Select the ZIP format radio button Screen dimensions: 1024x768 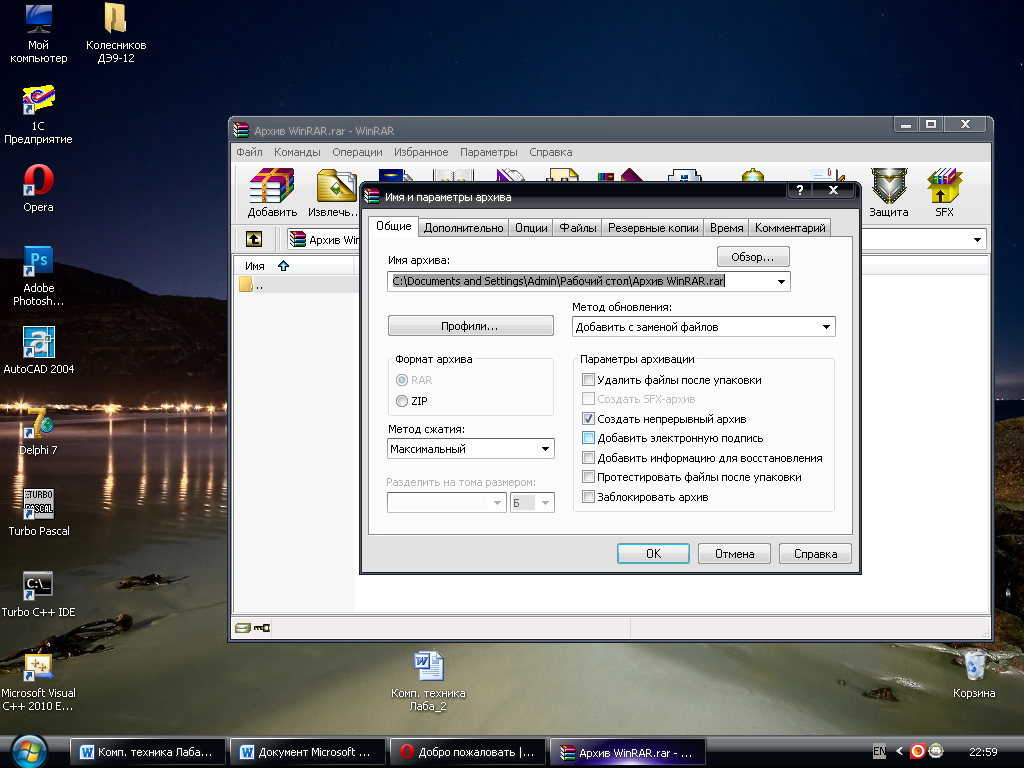pos(402,401)
